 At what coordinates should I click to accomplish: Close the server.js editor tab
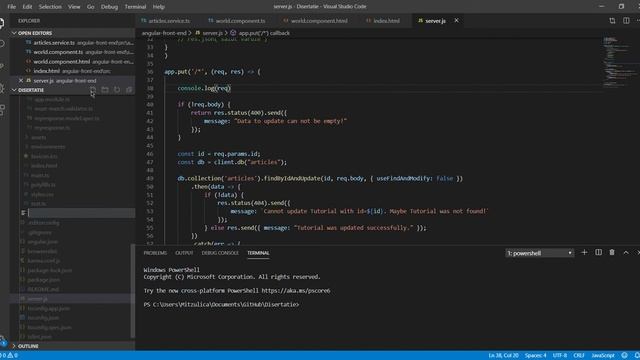pyautogui.click(x=456, y=20)
